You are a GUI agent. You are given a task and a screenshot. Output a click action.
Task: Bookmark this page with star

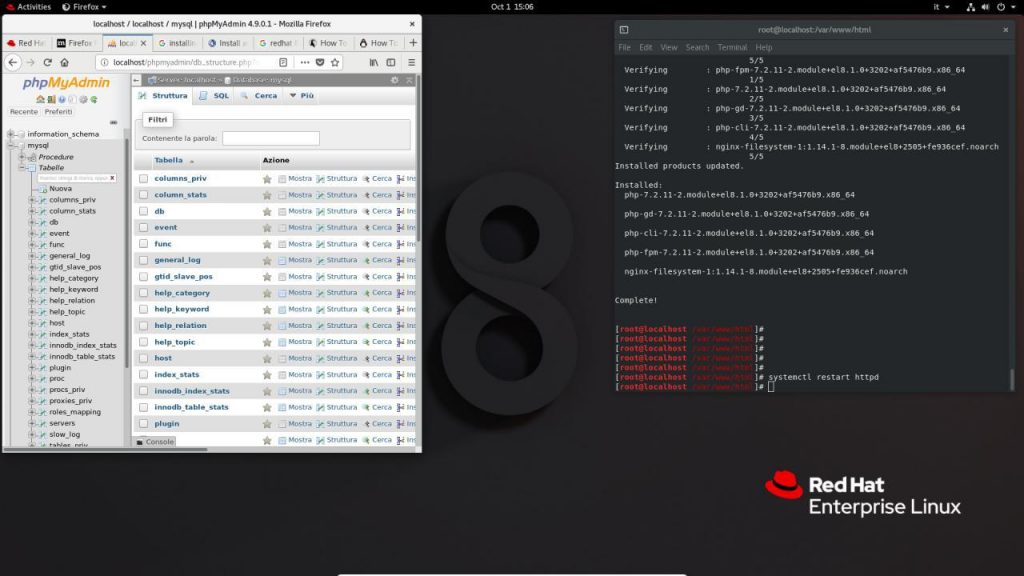pyautogui.click(x=335, y=62)
